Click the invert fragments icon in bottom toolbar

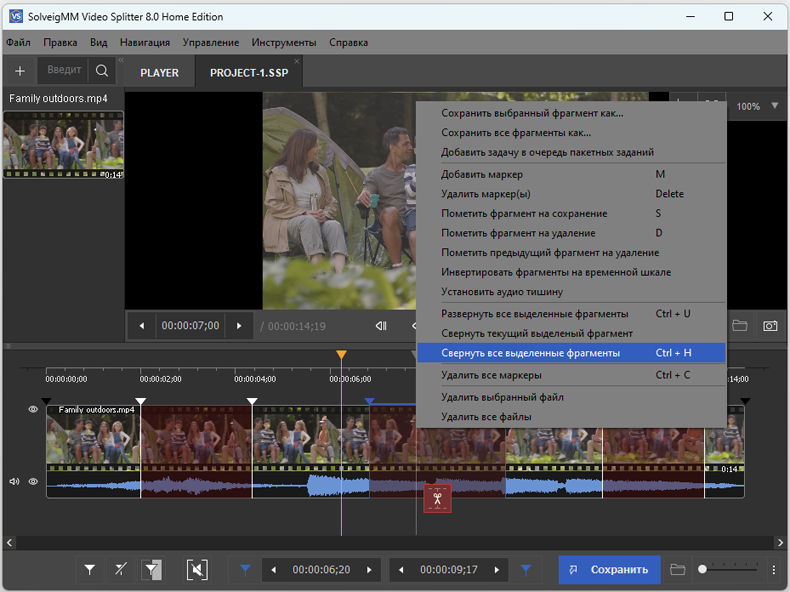152,570
